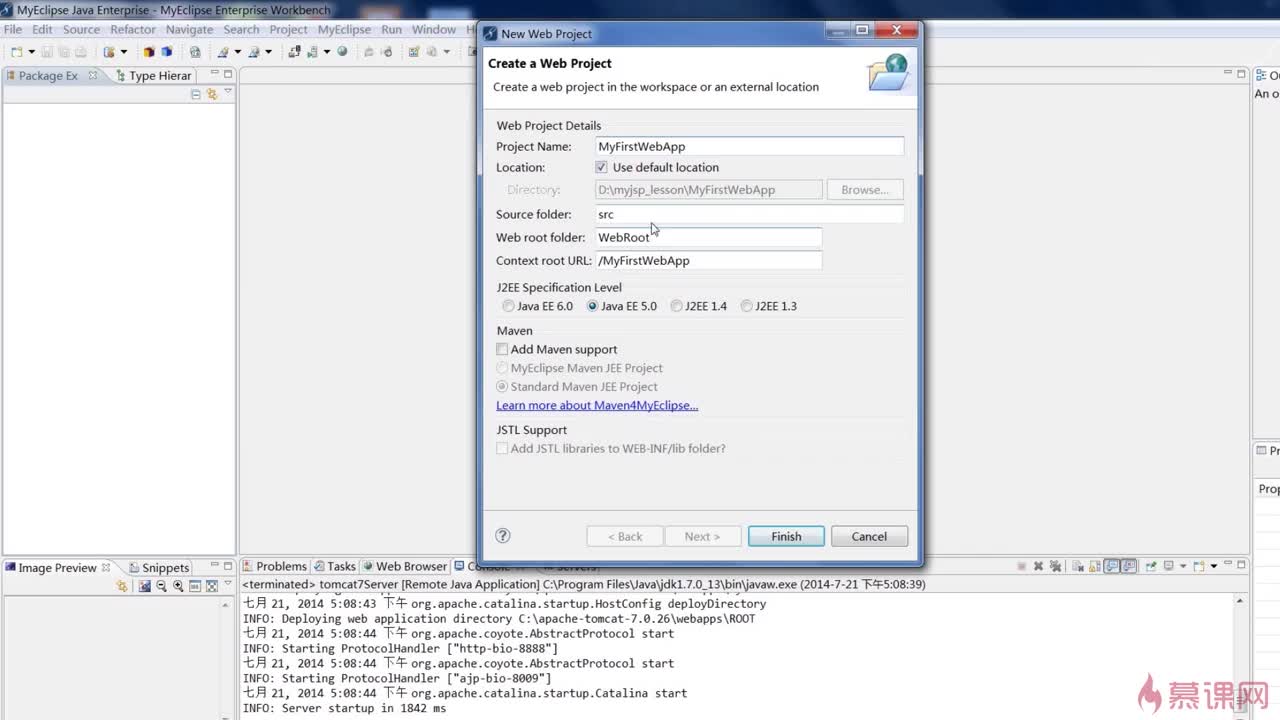Select Java EE 6.0 specification level

[508, 306]
